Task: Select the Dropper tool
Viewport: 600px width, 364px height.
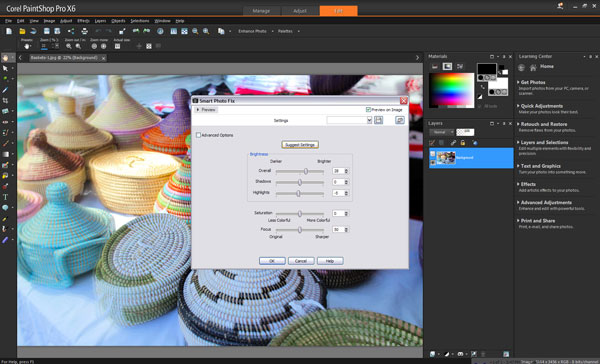Action: tap(5, 90)
